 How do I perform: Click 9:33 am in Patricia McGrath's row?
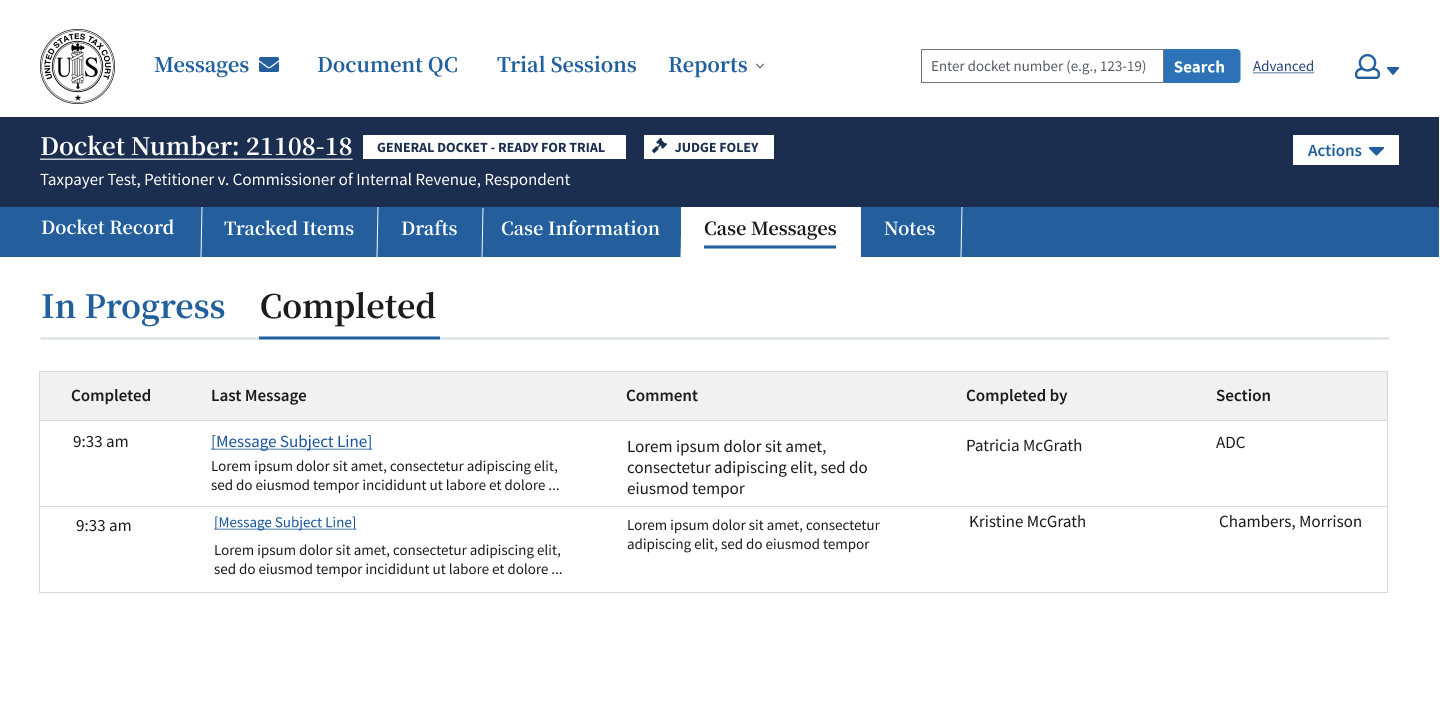[x=100, y=441]
